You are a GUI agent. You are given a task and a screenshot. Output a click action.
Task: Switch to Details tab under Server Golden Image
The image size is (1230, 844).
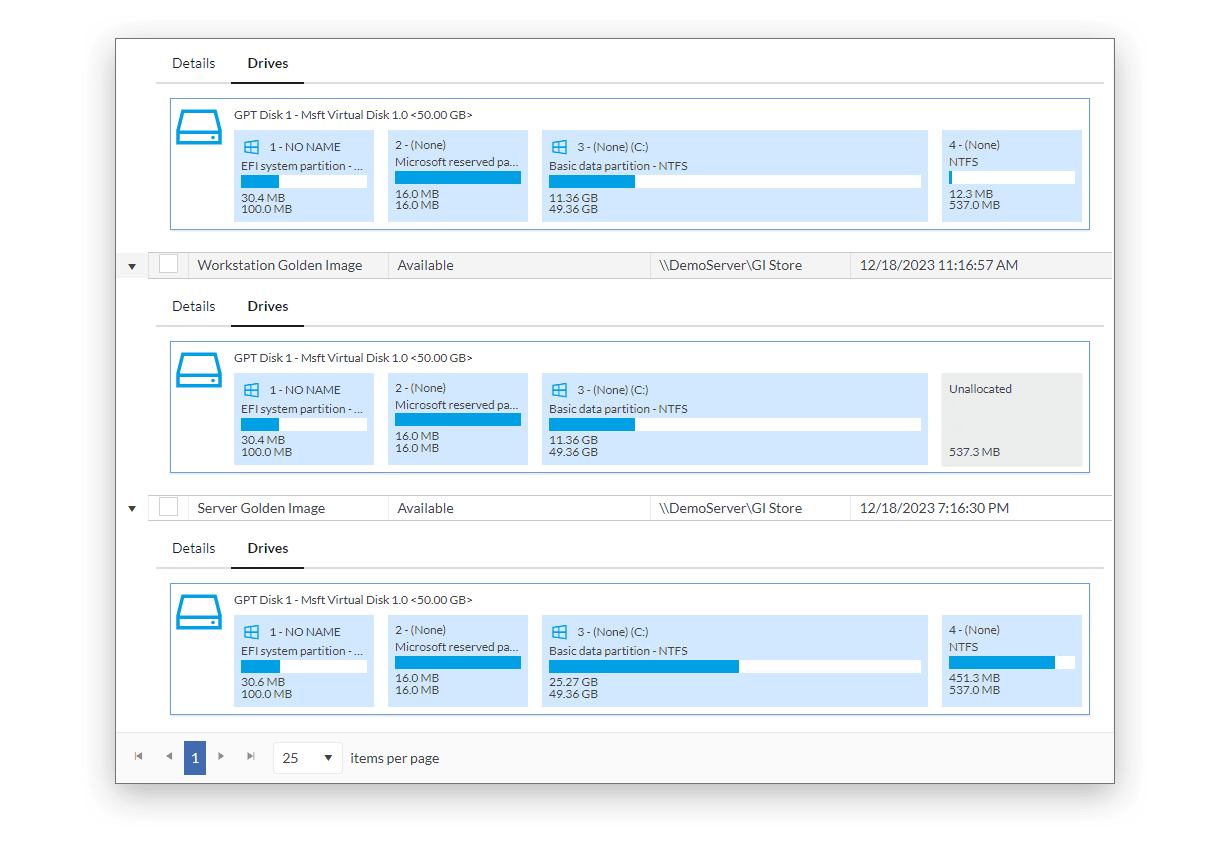pyautogui.click(x=193, y=548)
